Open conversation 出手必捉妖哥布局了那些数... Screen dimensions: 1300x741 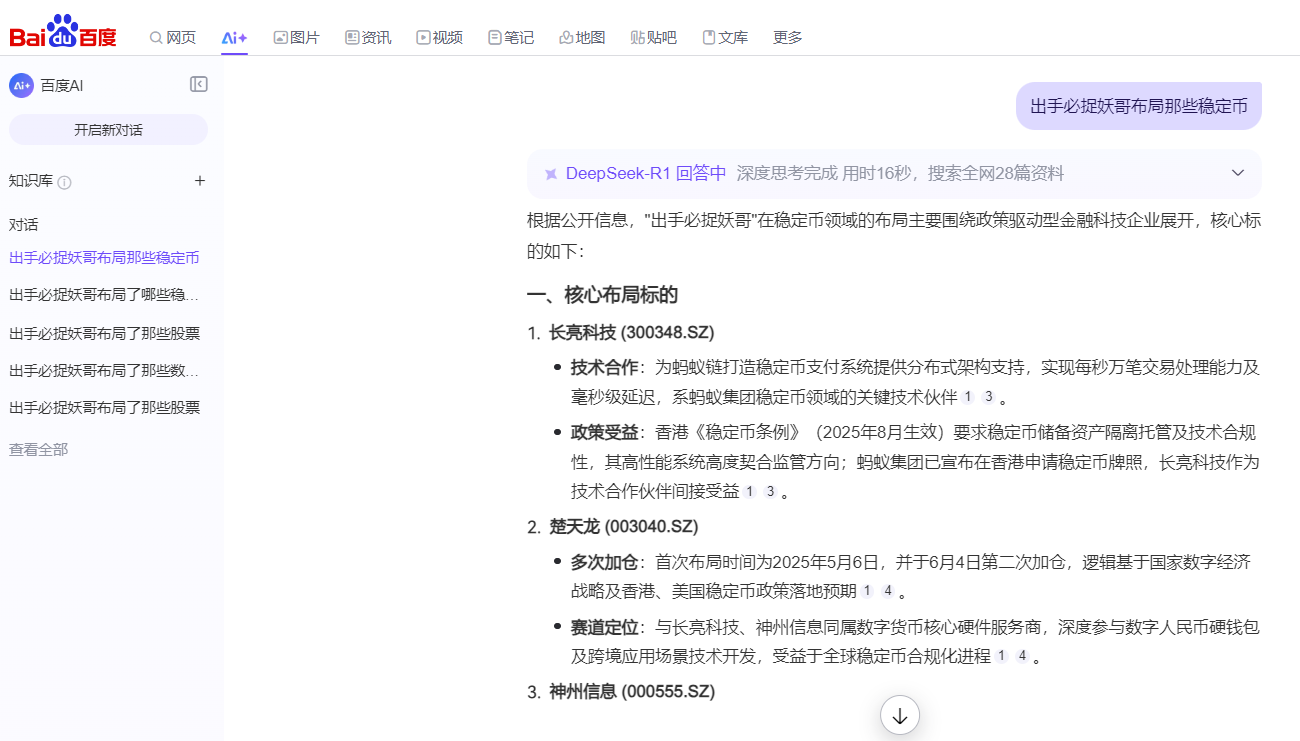(x=104, y=371)
